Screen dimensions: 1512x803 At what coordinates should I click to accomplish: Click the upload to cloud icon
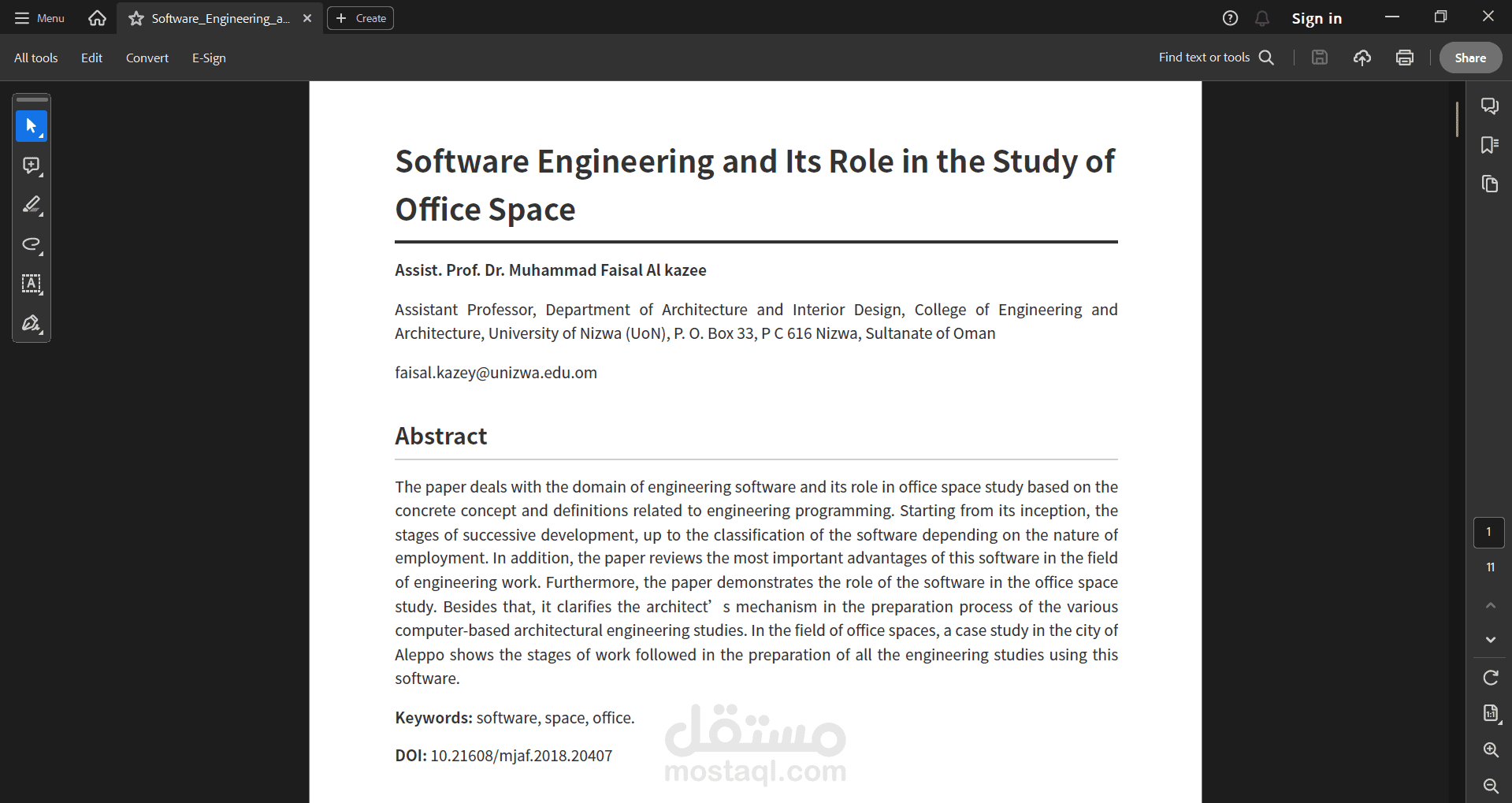coord(1362,58)
